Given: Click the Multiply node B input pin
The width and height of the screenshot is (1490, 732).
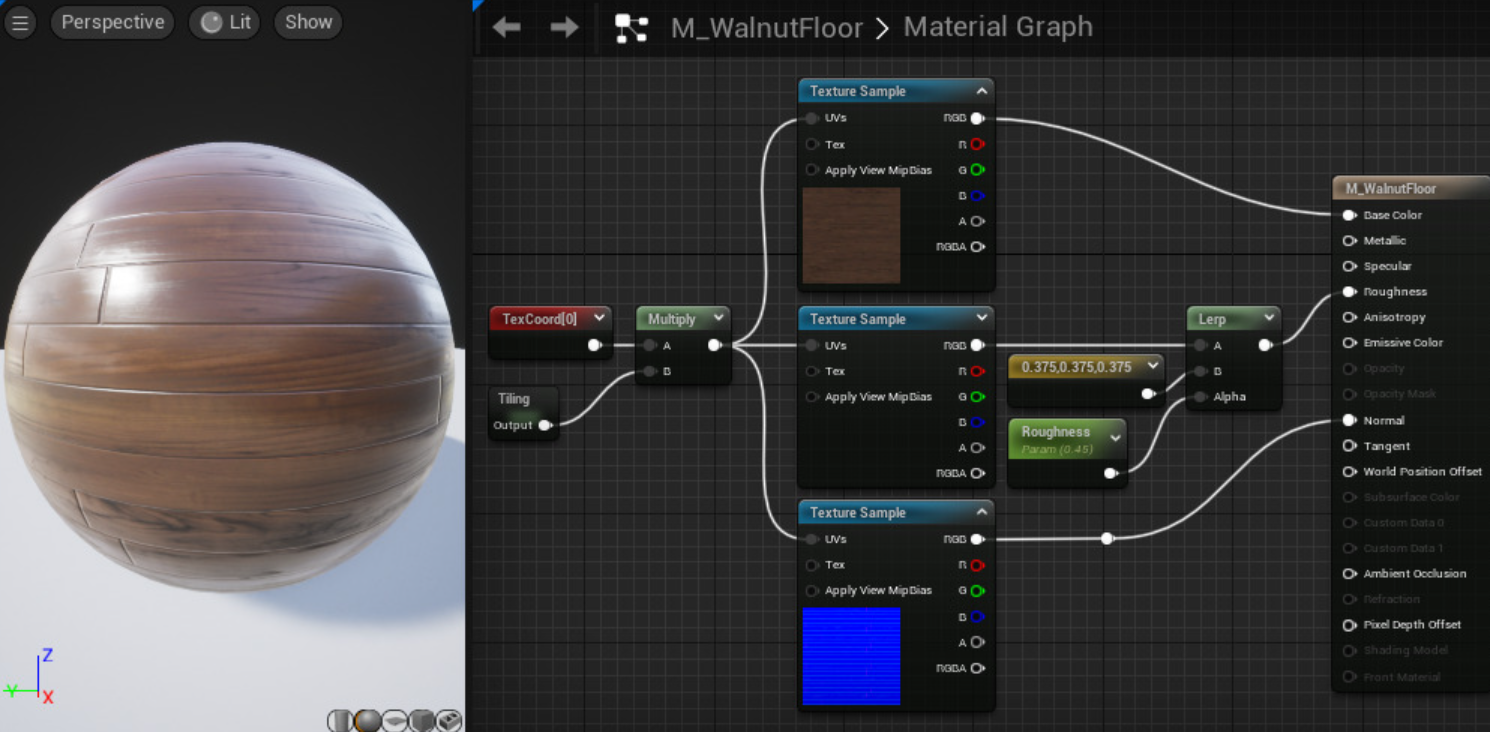Looking at the screenshot, I should [x=650, y=371].
